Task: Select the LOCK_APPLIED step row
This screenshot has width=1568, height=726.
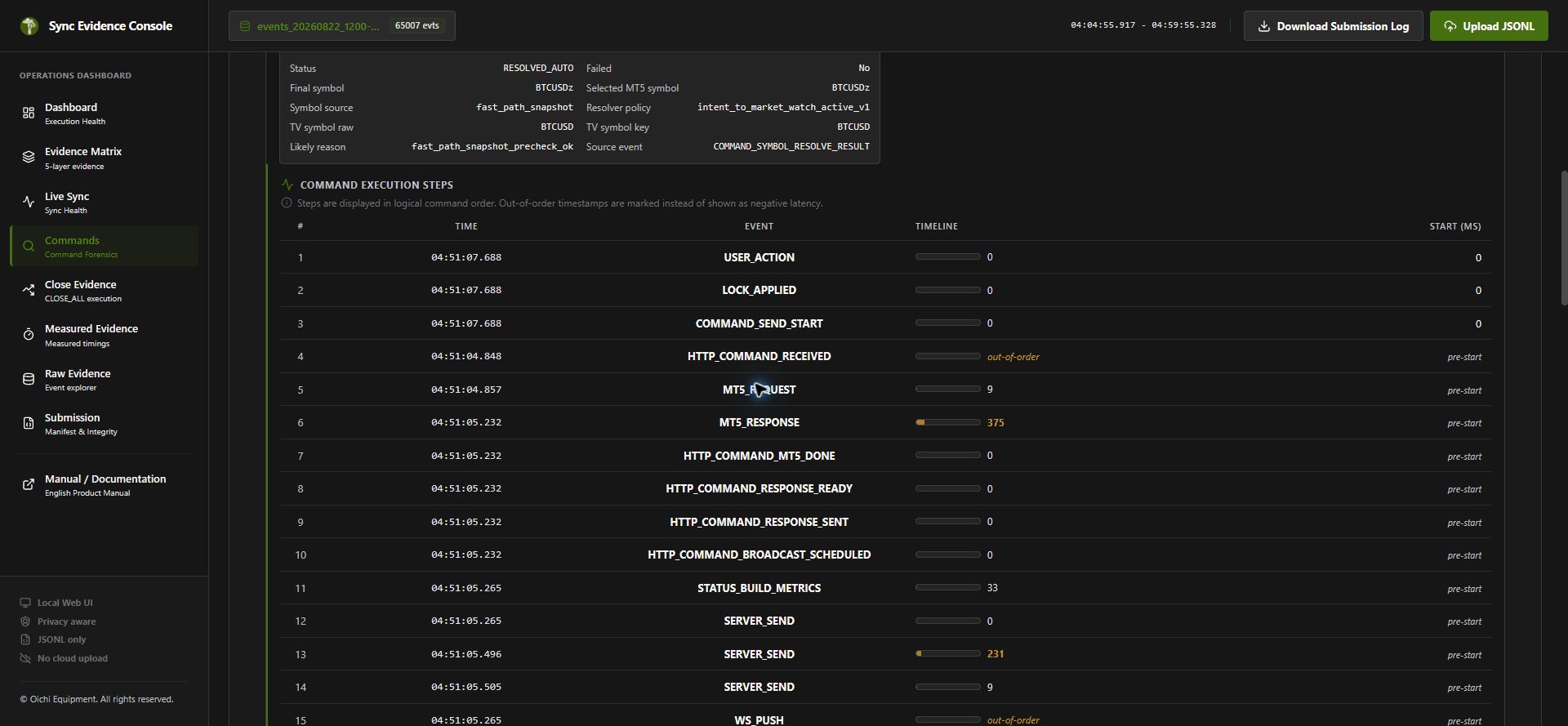Action: point(885,290)
